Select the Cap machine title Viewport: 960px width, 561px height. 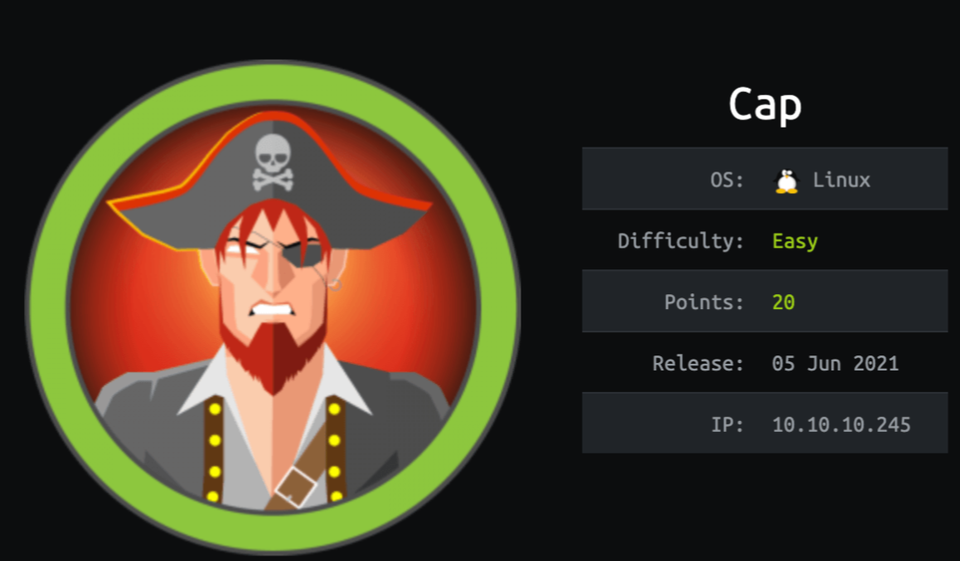coord(765,105)
